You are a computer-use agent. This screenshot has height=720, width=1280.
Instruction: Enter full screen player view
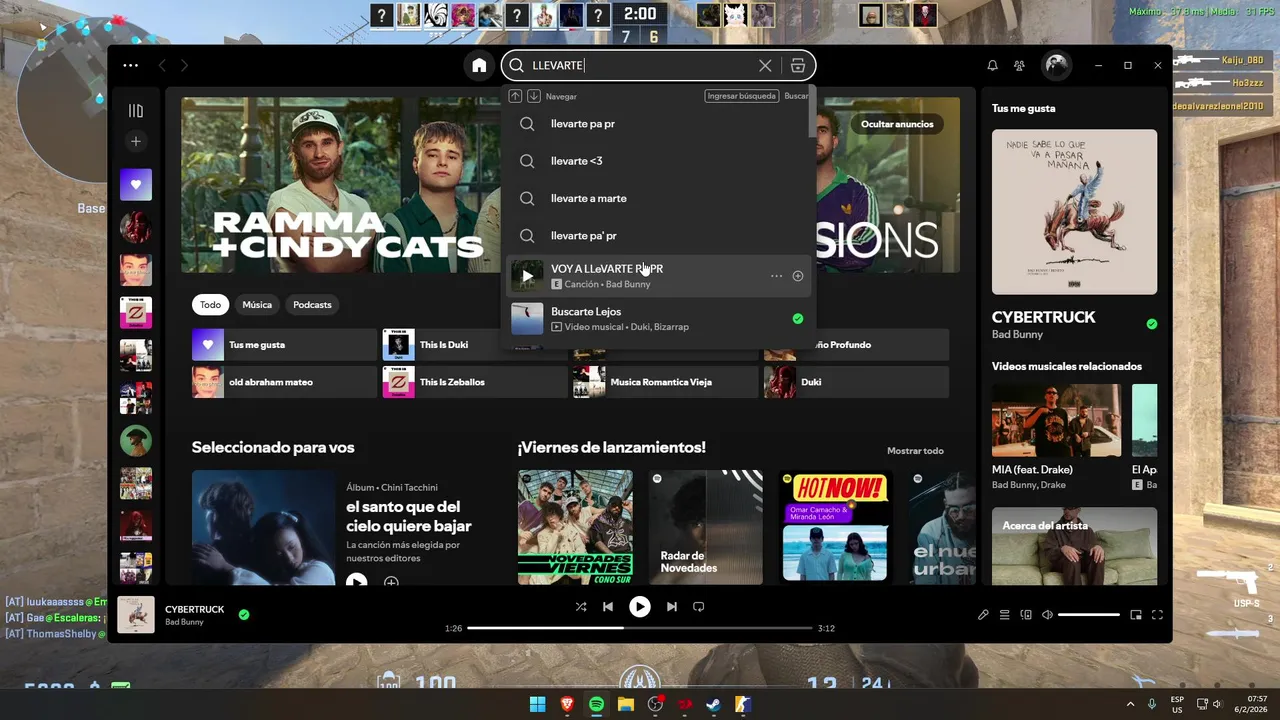[1157, 615]
